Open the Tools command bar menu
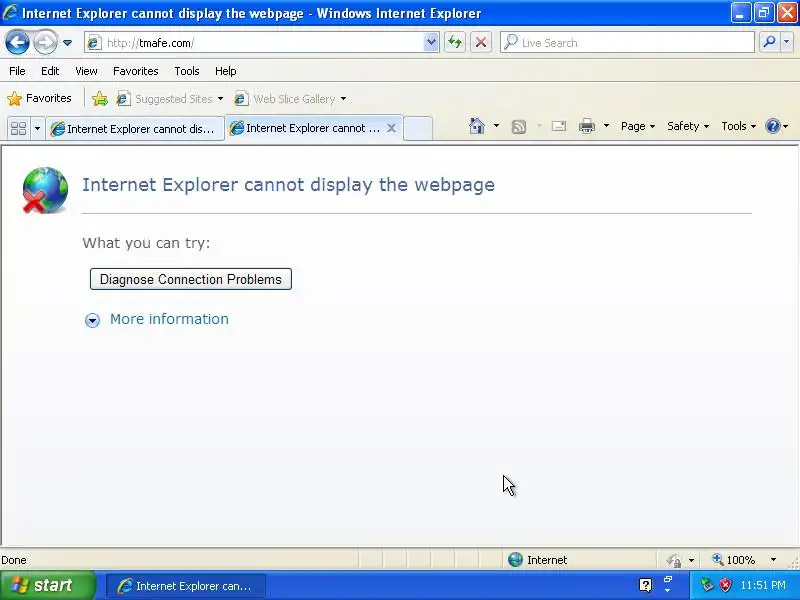 [738, 126]
